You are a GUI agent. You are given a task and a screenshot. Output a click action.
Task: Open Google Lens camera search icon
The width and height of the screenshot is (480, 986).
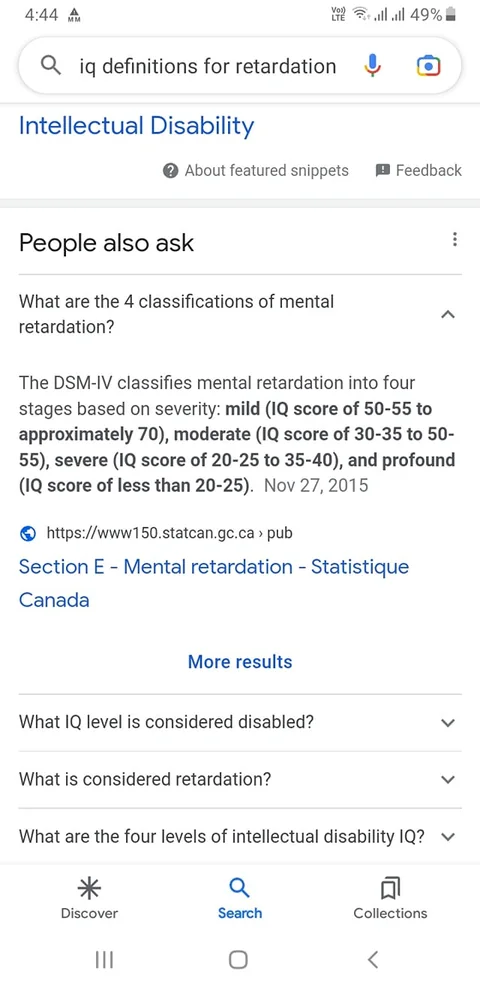428,65
